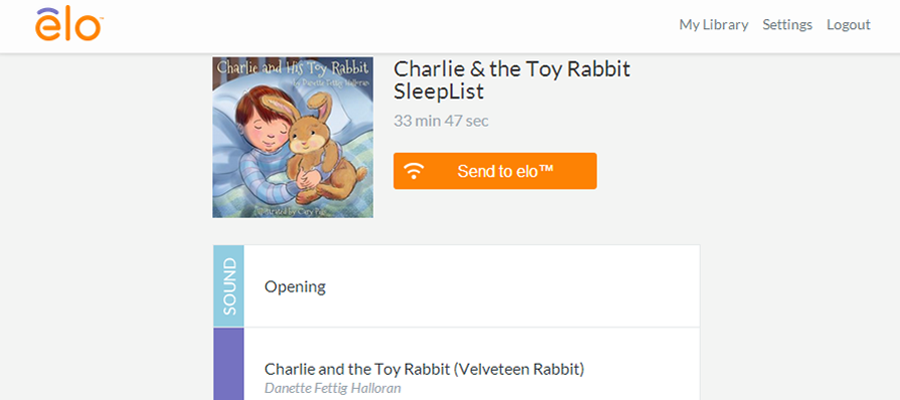Click author name Danette Fettig Halloran
Viewport: 900px width, 400px height.
point(332,388)
